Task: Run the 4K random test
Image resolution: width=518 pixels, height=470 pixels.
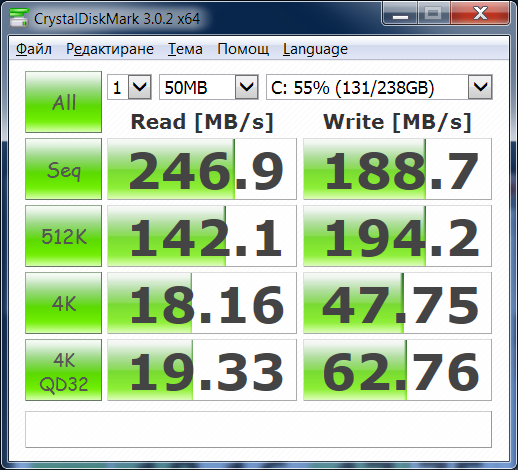Action: click(x=63, y=303)
